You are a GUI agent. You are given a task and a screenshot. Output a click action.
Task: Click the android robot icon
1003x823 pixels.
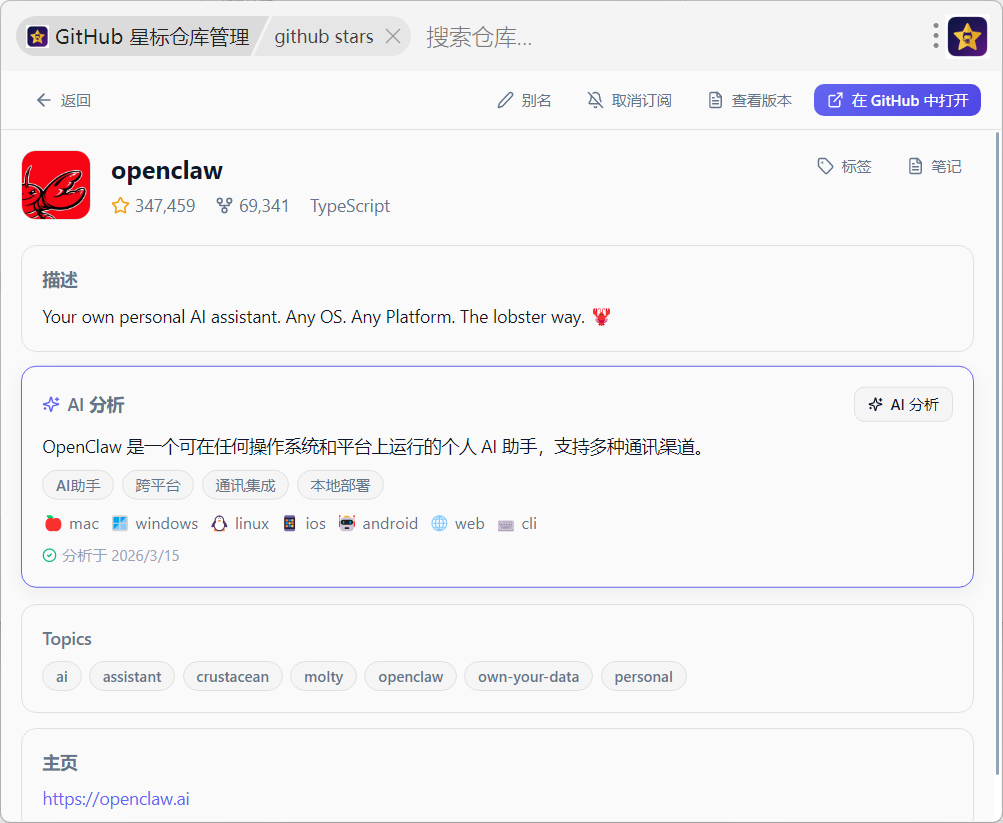click(347, 523)
